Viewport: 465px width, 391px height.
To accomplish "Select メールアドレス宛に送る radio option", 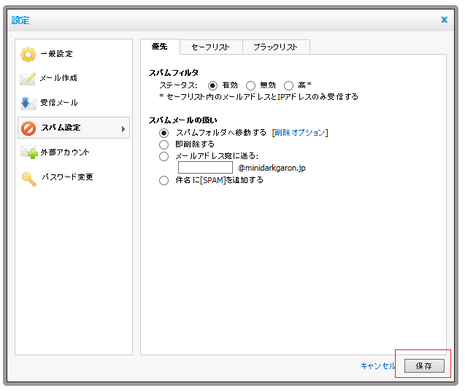I will click(164, 156).
